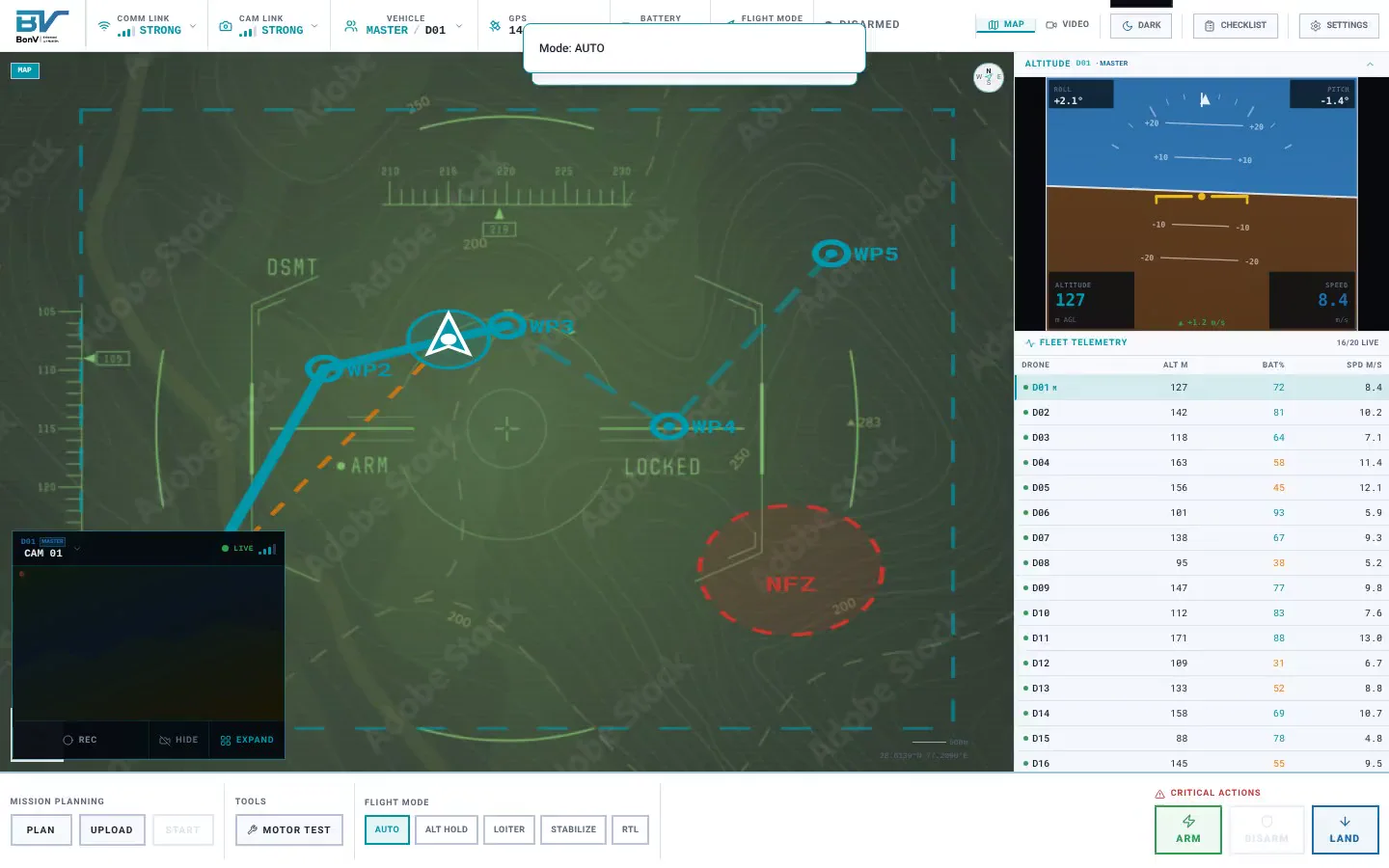Image resolution: width=1389 pixels, height=868 pixels.
Task: Open the MOTOR TEST tool
Action: point(289,829)
